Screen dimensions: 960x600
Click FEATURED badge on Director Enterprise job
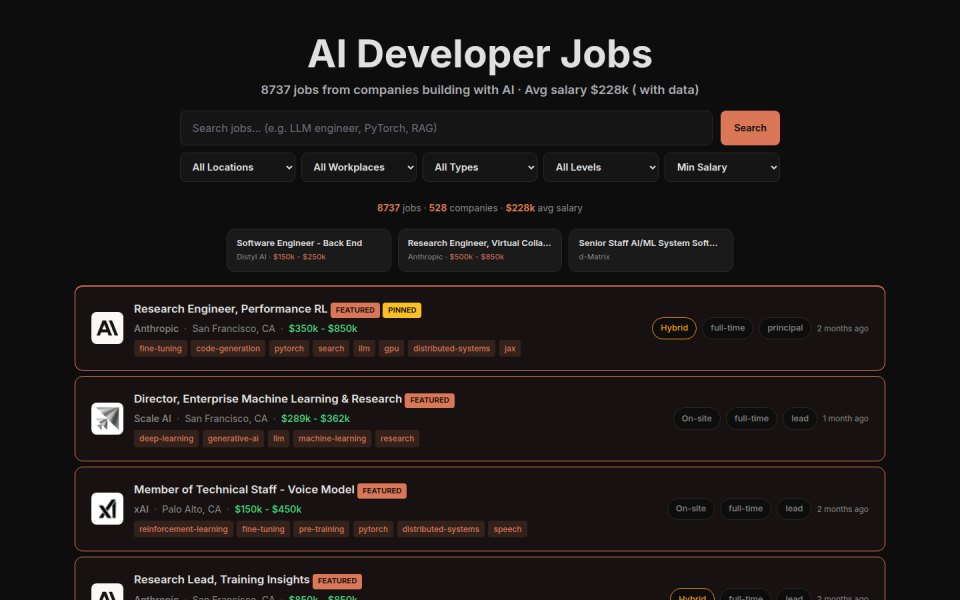tap(430, 400)
